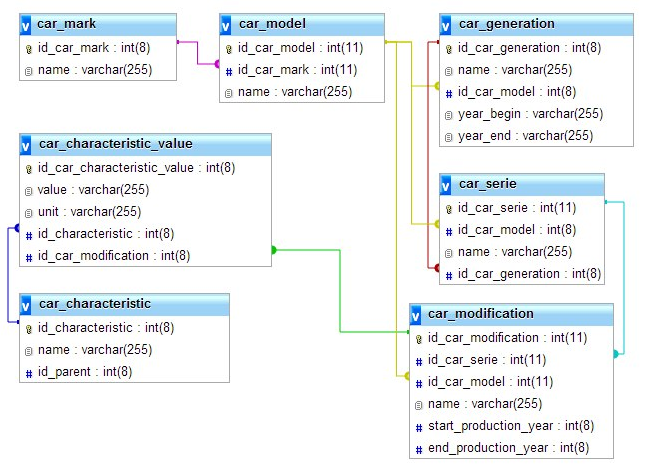The width and height of the screenshot is (647, 474).
Task: Click the car_characteristic_value table's V icon
Action: click(x=27, y=144)
